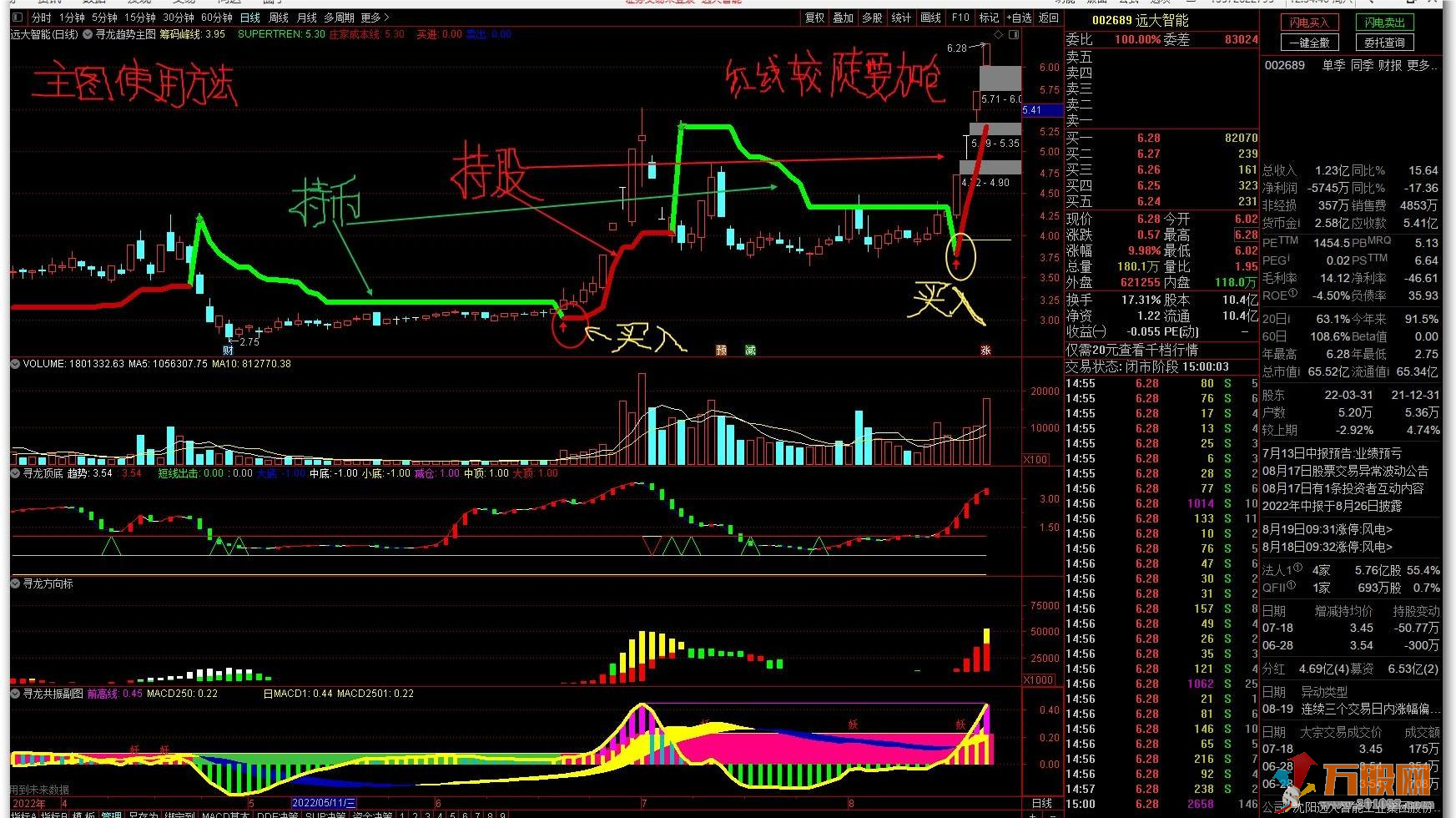Open the 复权 adjustment option
The height and width of the screenshot is (818, 1456).
coord(814,18)
